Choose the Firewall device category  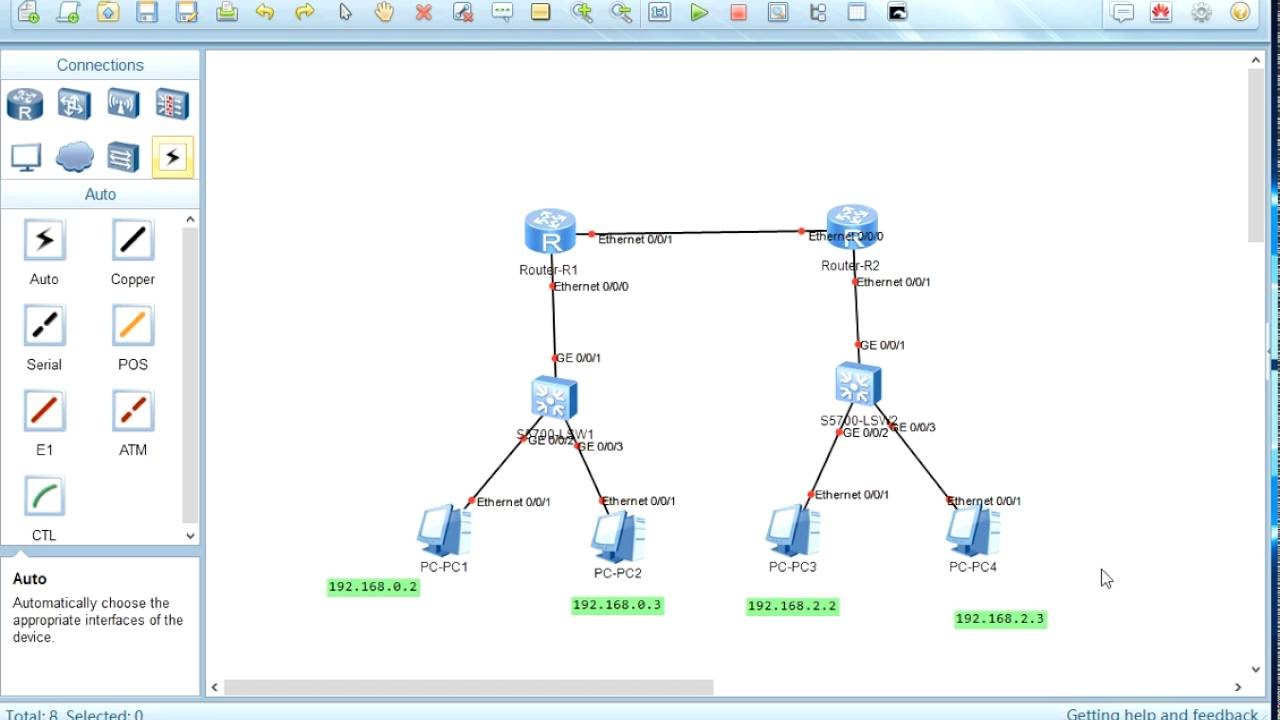pos(172,104)
